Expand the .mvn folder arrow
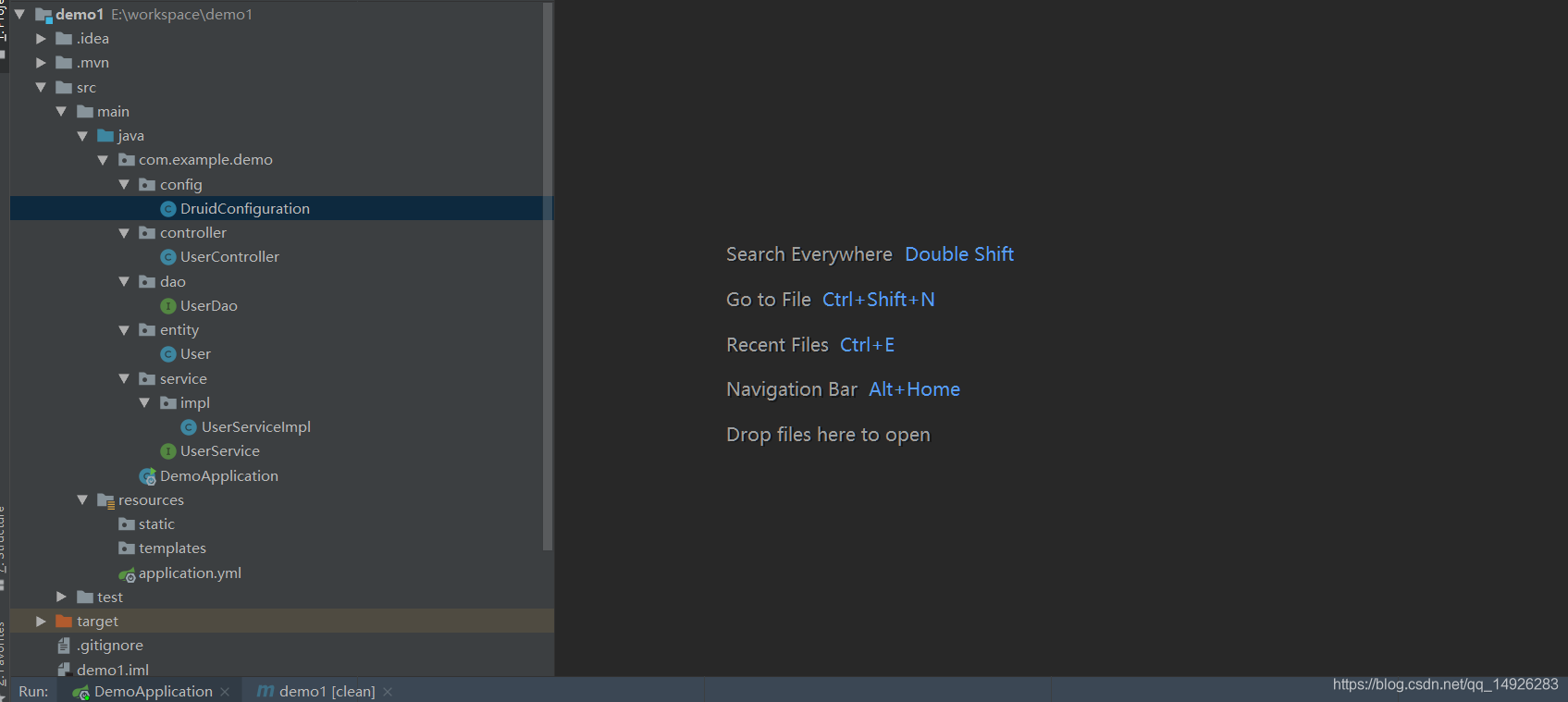 pos(41,62)
